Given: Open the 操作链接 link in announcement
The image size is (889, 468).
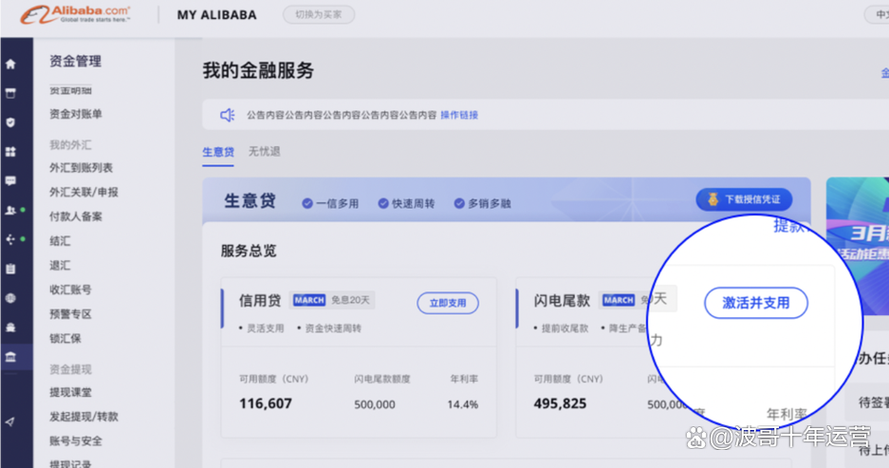Looking at the screenshot, I should (x=459, y=115).
